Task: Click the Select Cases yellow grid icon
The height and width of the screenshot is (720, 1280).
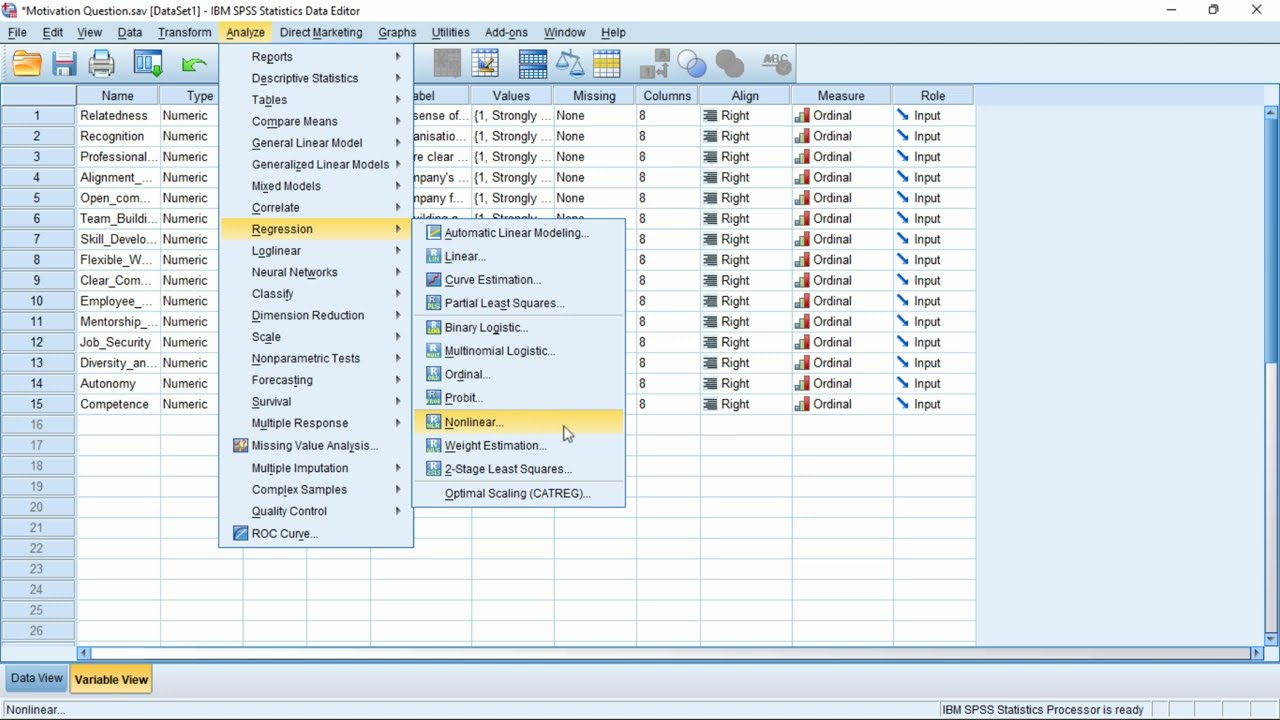Action: (607, 64)
